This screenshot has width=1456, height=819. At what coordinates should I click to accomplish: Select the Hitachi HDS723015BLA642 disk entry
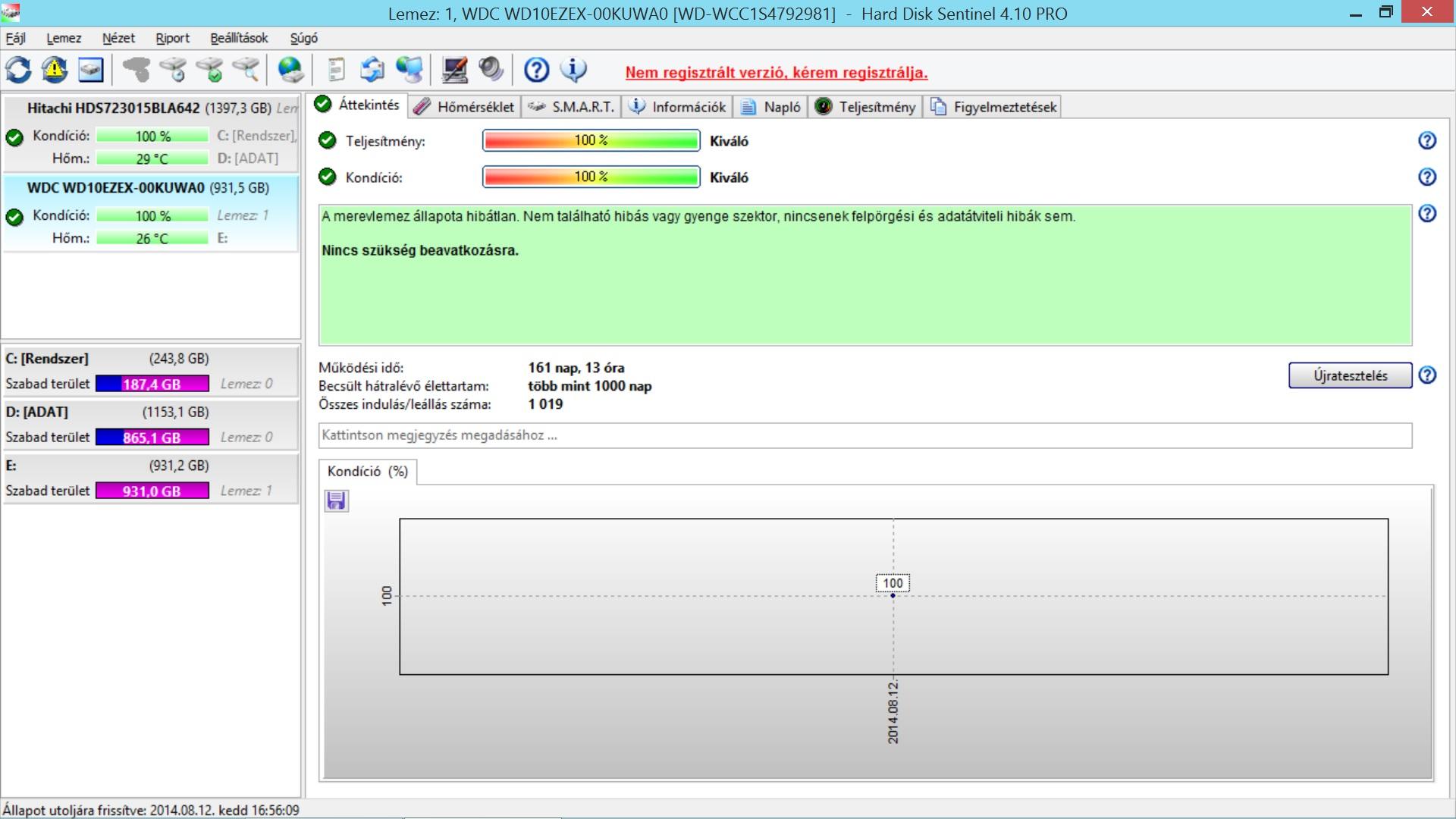click(x=114, y=108)
